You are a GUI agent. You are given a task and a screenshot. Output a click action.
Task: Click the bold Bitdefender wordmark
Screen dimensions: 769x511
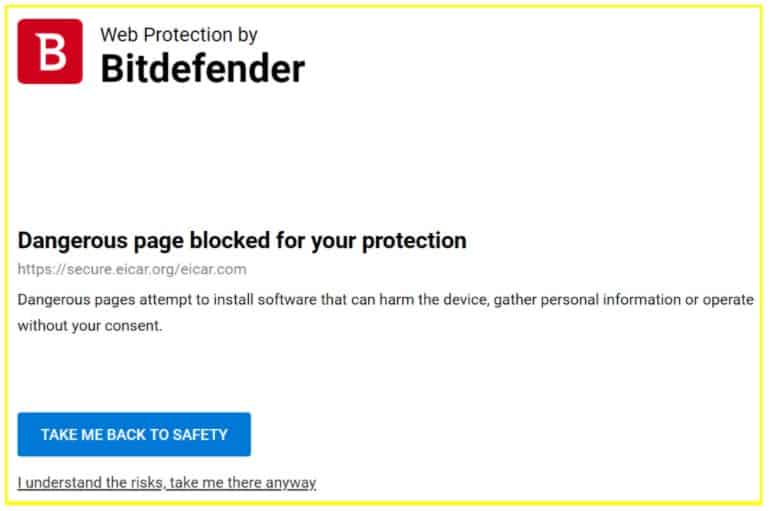coord(203,69)
